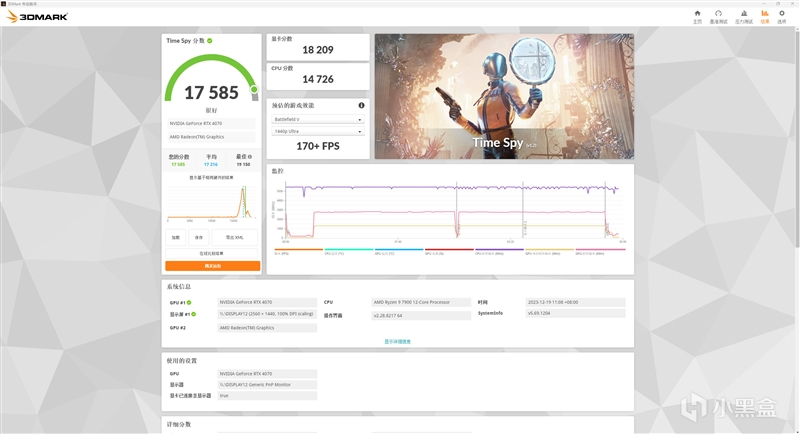Click the 2023-12-19 11:08 time field
The image size is (800, 434).
pyautogui.click(x=576, y=302)
